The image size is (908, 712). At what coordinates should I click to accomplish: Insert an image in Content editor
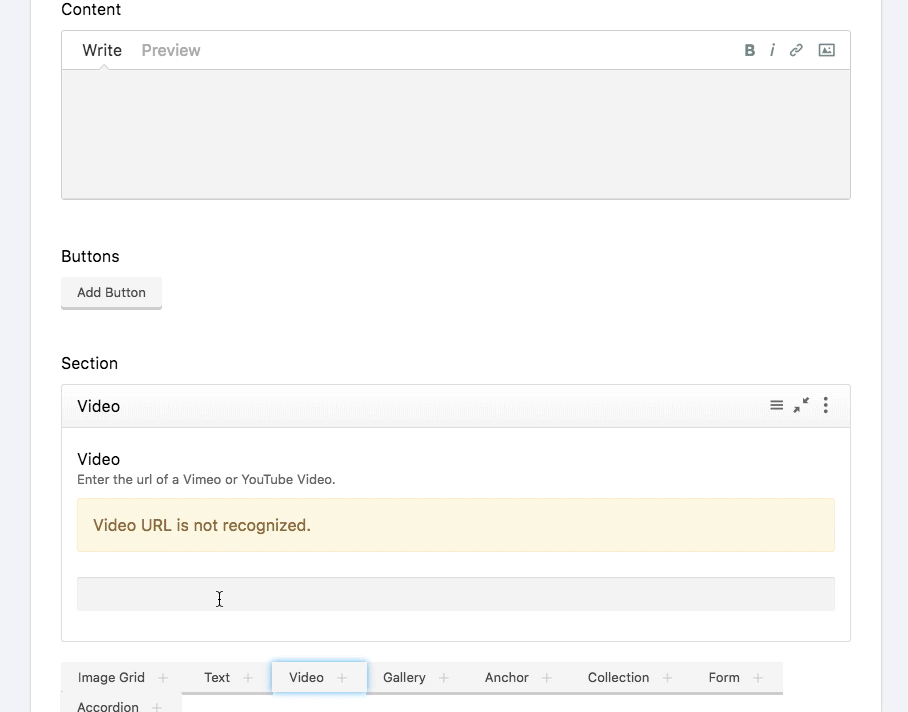tap(826, 50)
